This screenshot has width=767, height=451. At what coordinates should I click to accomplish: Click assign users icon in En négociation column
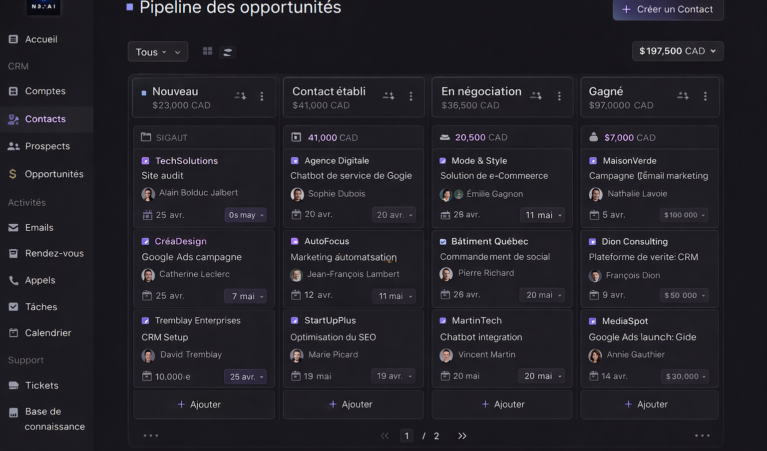pyautogui.click(x=536, y=96)
